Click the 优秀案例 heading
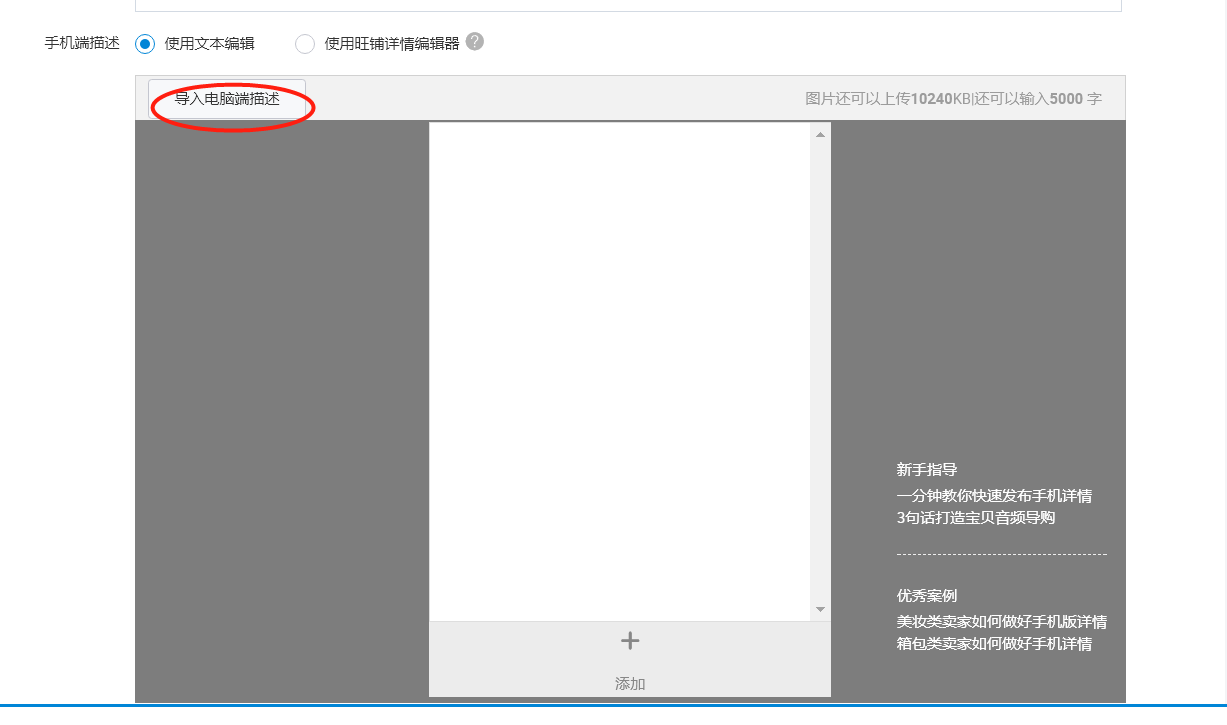Screen dimensions: 1227x725 927,596
